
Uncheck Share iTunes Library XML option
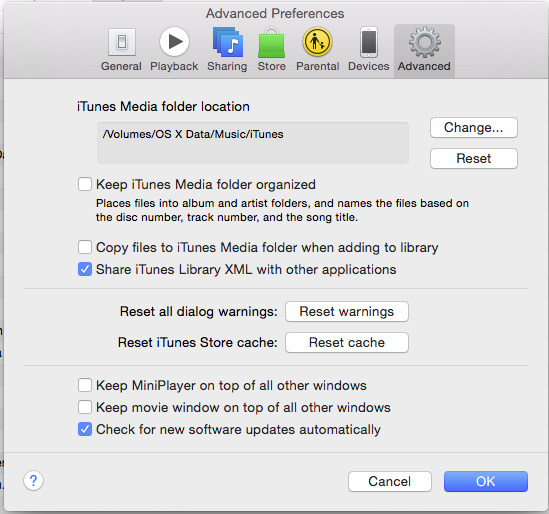click(x=85, y=269)
